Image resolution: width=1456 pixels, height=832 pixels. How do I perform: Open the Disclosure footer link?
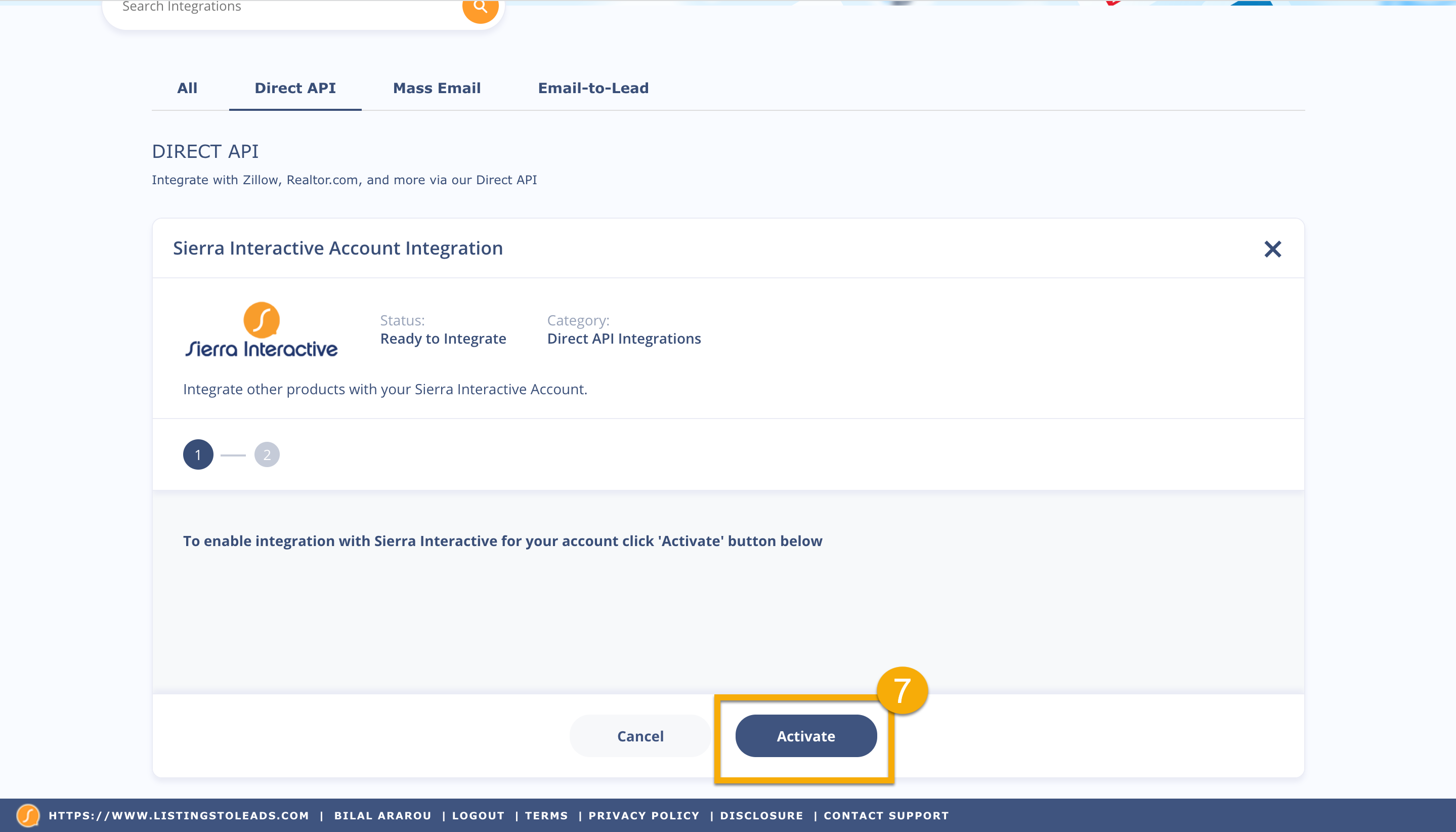click(x=761, y=815)
